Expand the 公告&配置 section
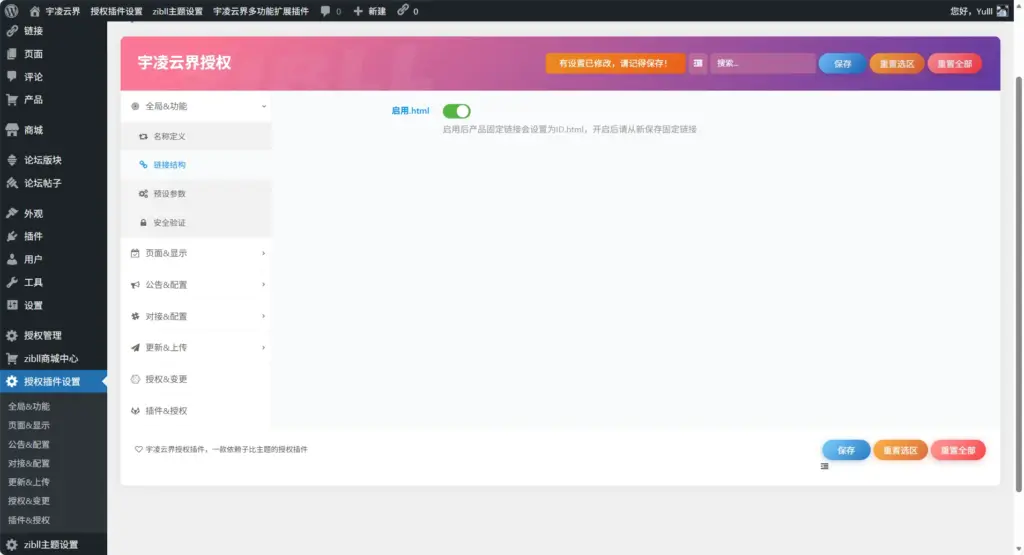Screen dimensions: 1024x555 [x=263, y=285]
